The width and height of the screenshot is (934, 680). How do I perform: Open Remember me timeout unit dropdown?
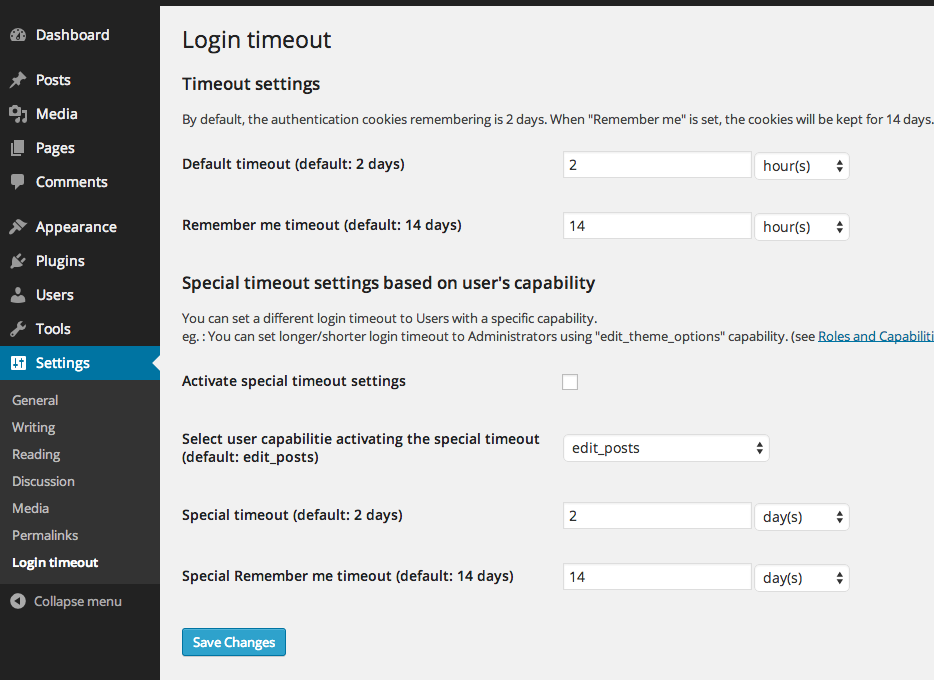pyautogui.click(x=802, y=227)
